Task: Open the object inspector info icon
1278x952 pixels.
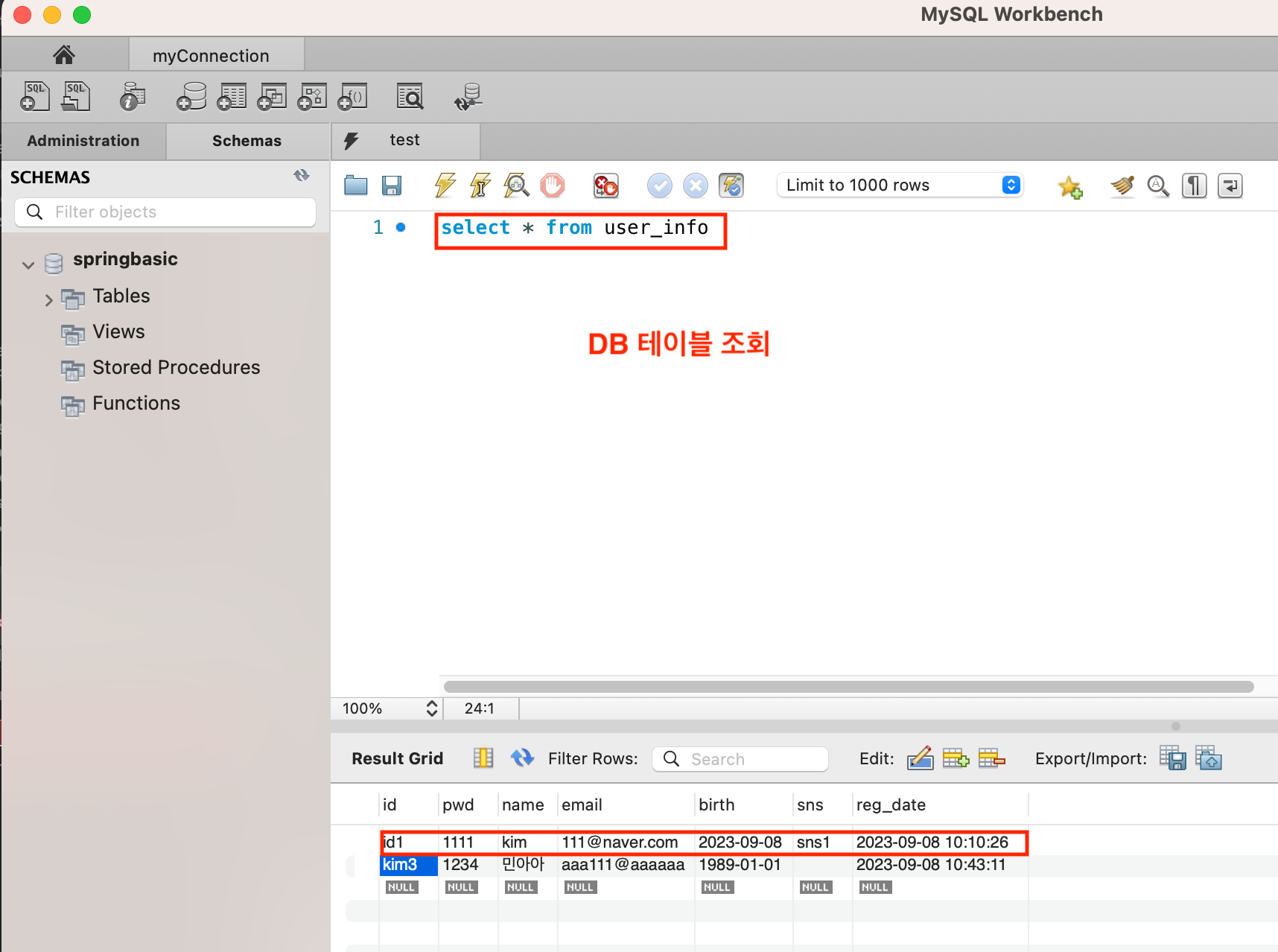Action: (x=133, y=96)
